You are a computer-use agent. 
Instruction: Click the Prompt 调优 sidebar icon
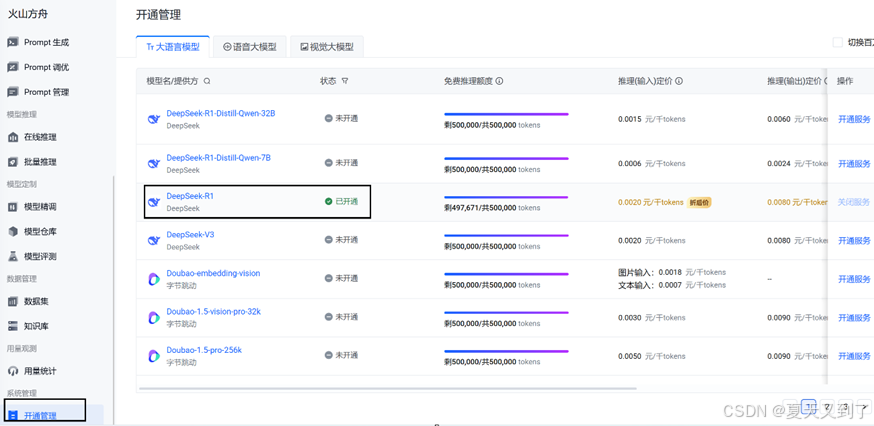12,67
